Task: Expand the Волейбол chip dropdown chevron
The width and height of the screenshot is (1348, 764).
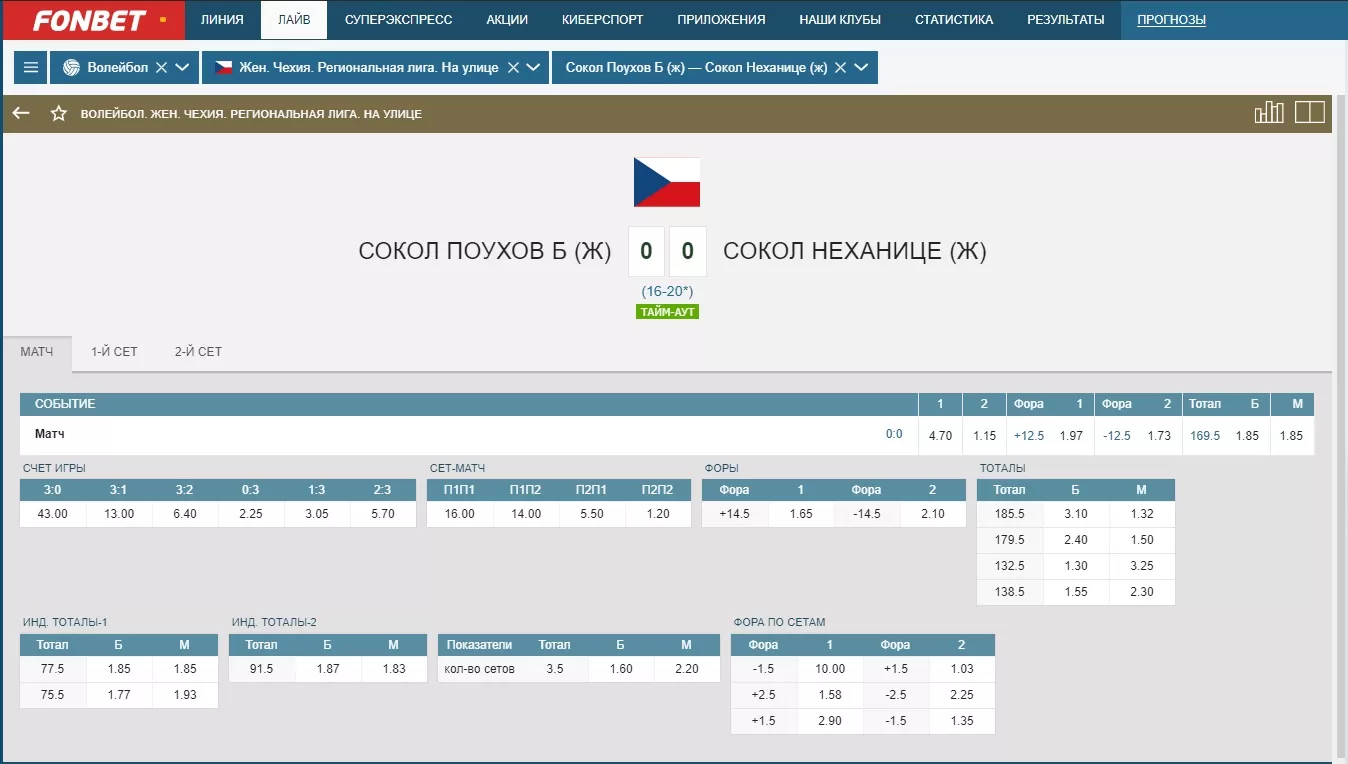Action: point(183,67)
